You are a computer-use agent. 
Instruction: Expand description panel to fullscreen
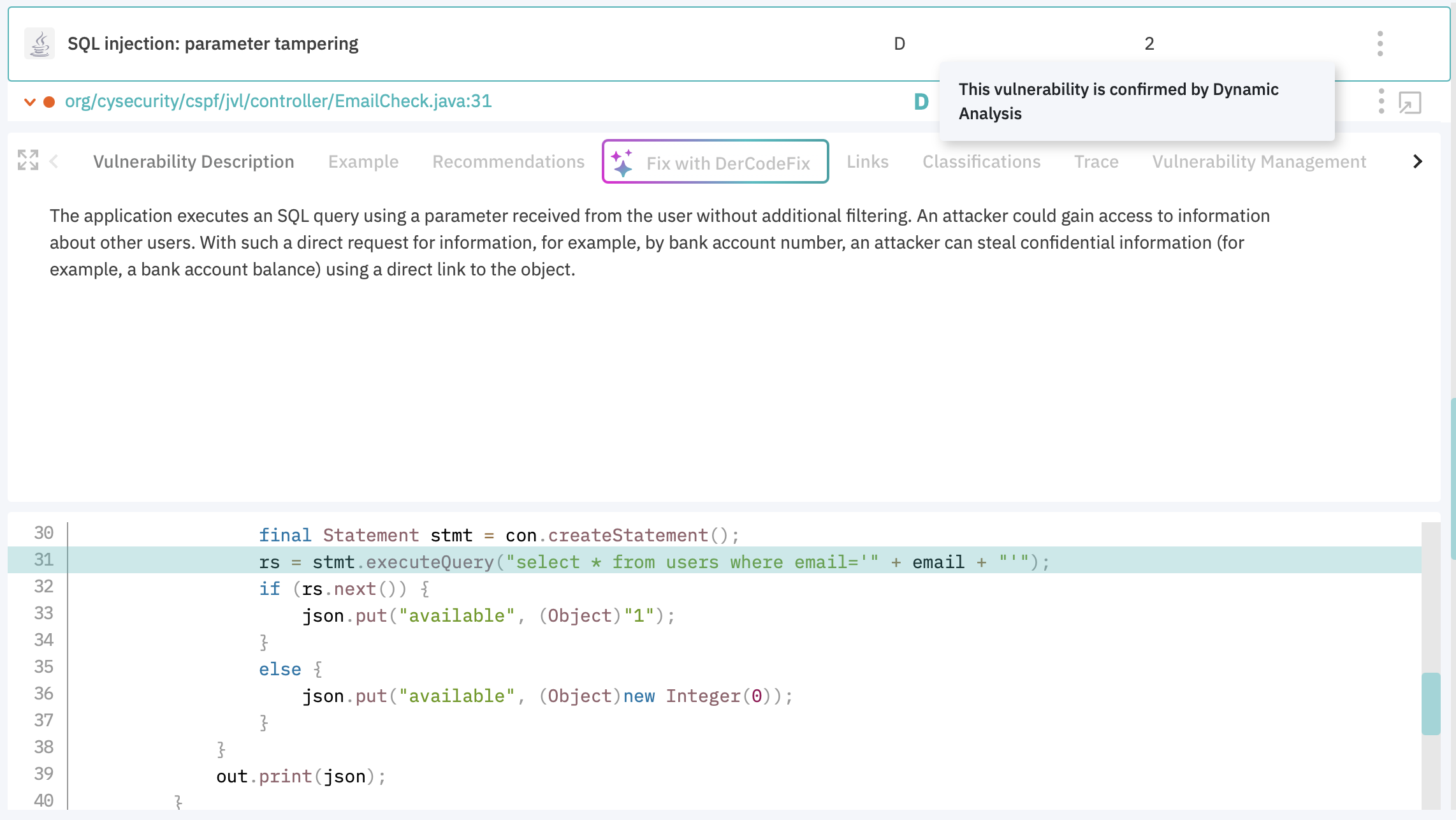click(28, 160)
